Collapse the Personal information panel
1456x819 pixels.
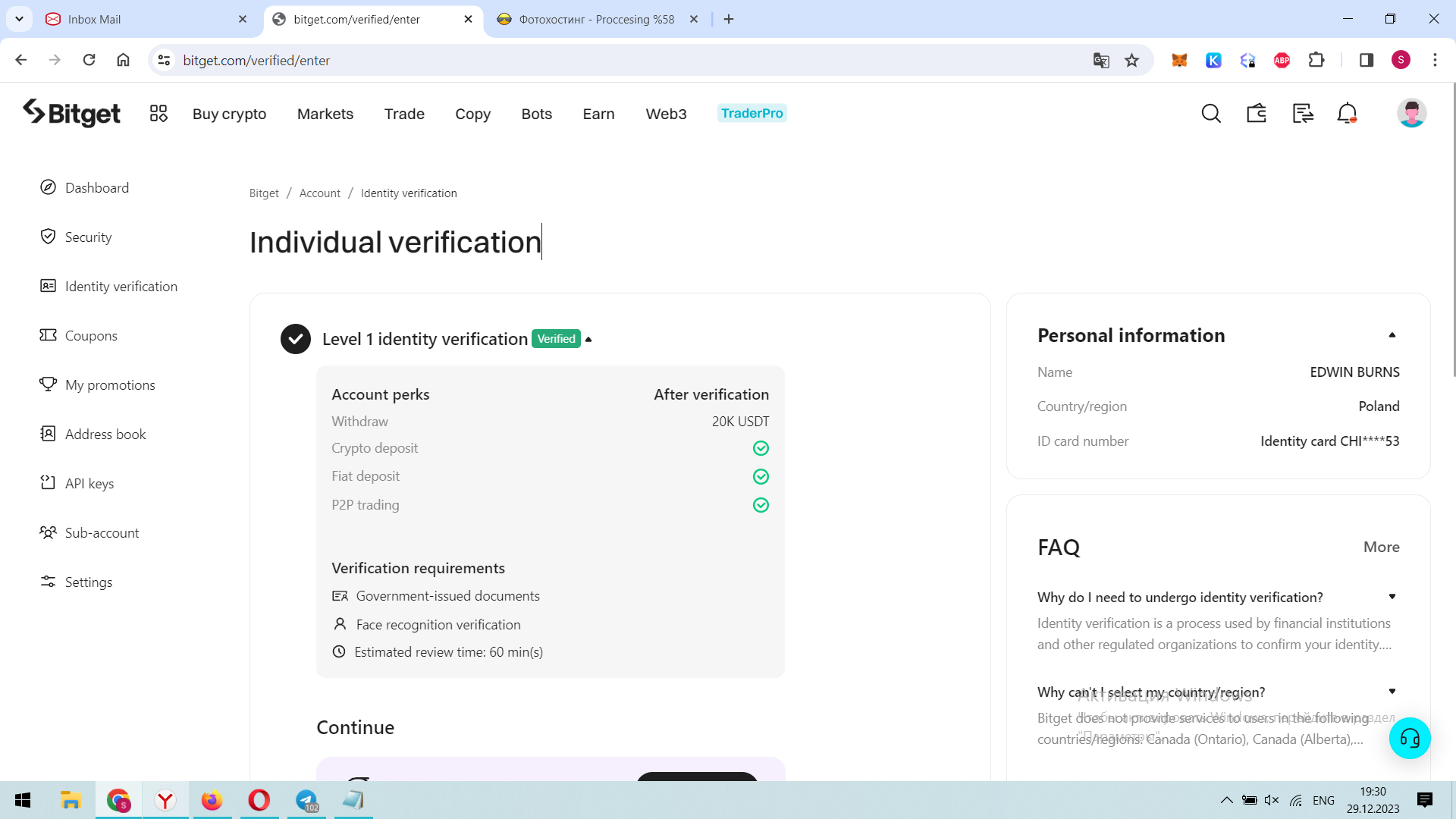coord(1392,335)
